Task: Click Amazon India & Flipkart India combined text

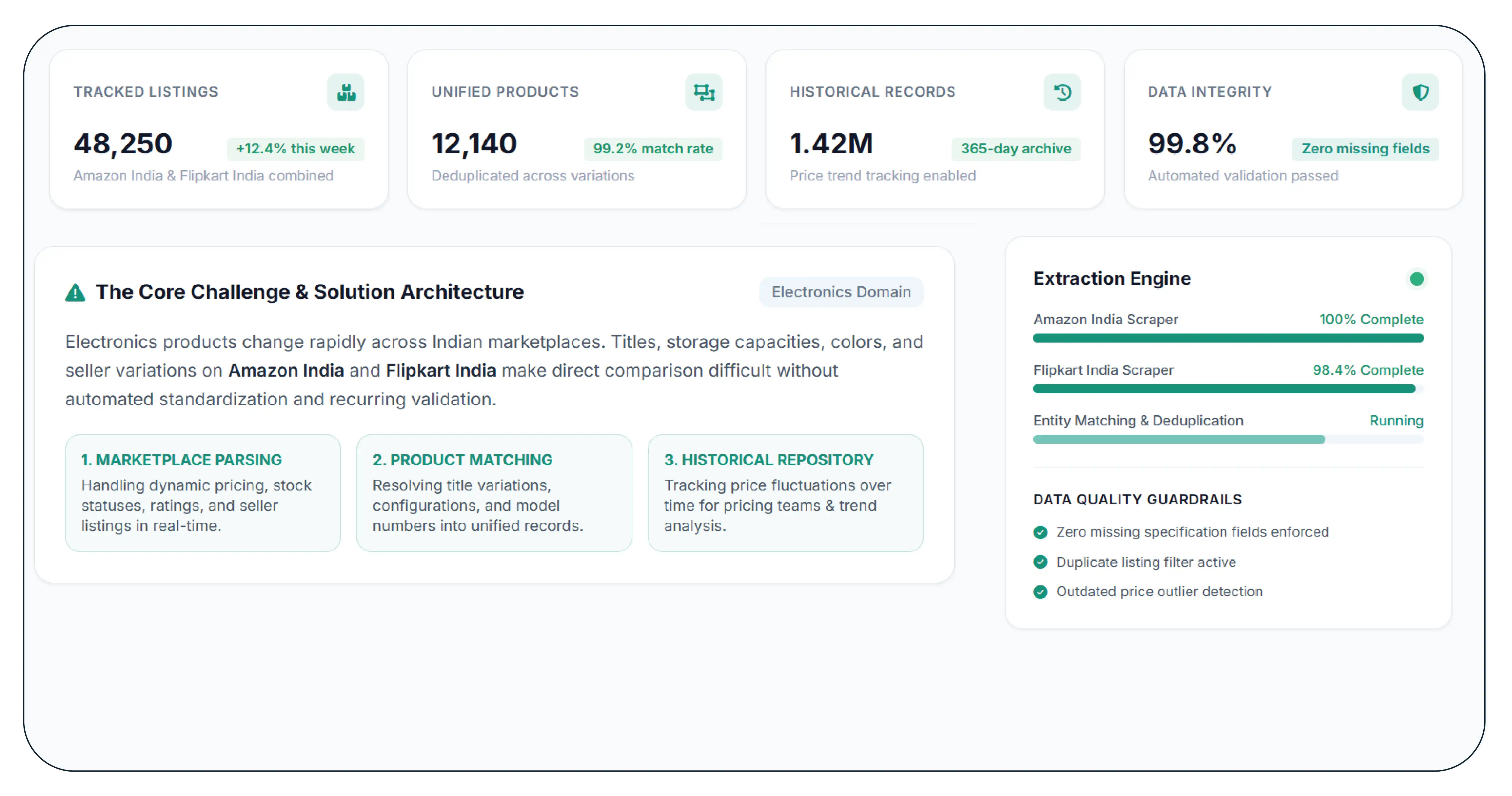Action: point(203,176)
